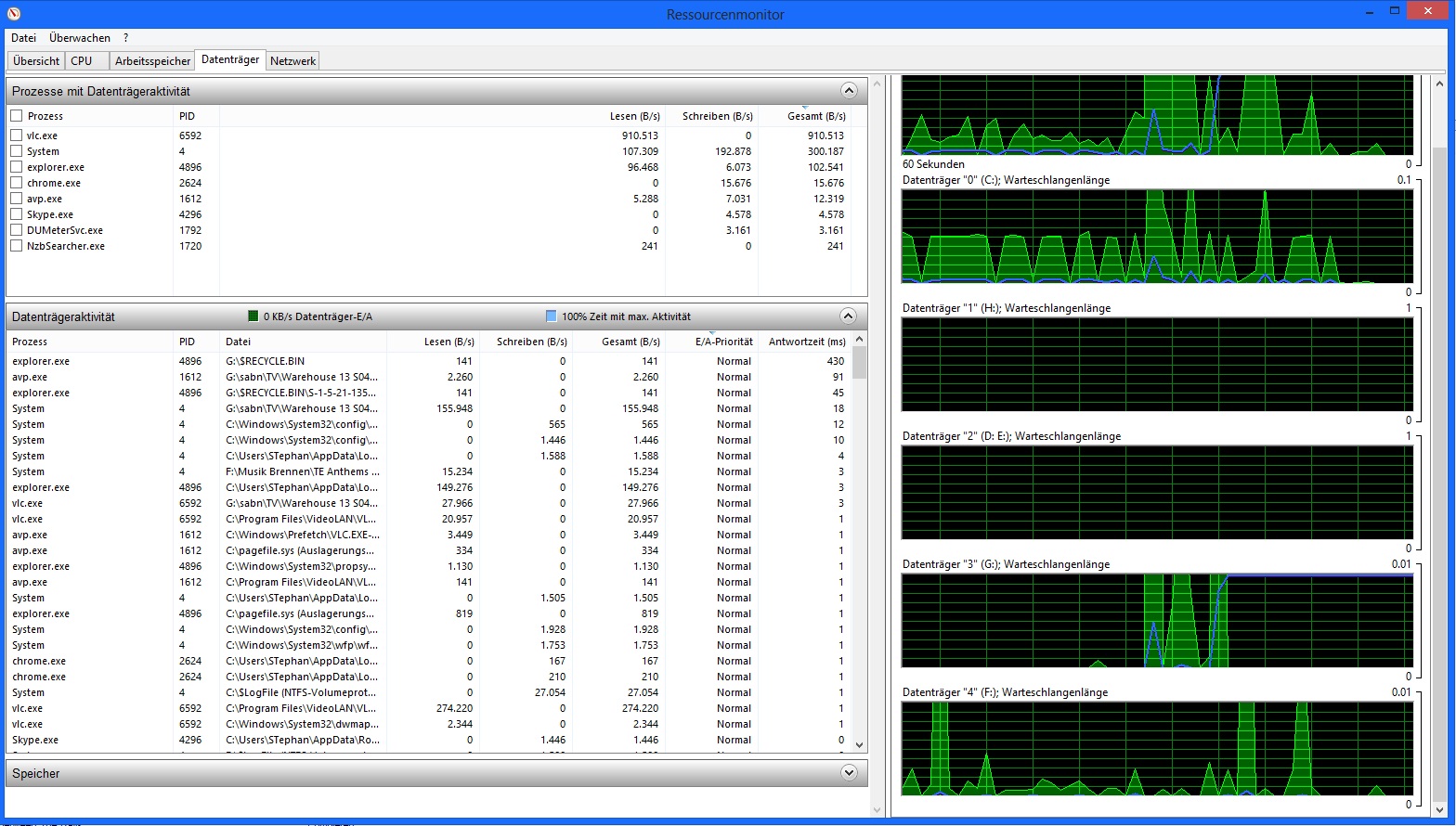Open the Überwachen menu
Screen dimensions: 1456x826
click(80, 38)
